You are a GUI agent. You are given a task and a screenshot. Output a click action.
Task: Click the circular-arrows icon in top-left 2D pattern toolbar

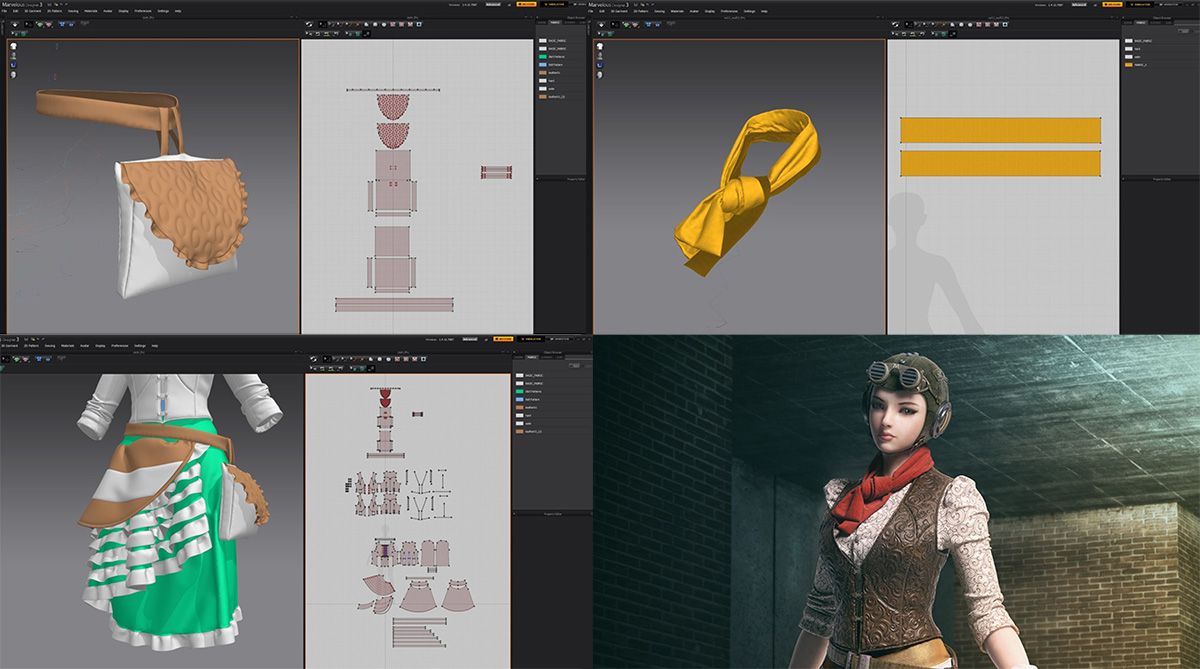click(308, 23)
